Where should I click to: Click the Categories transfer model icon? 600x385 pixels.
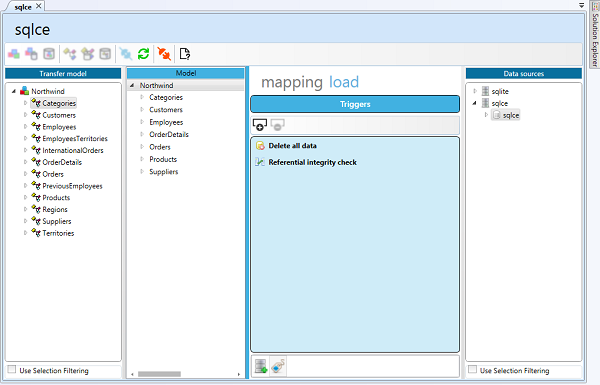[x=36, y=103]
